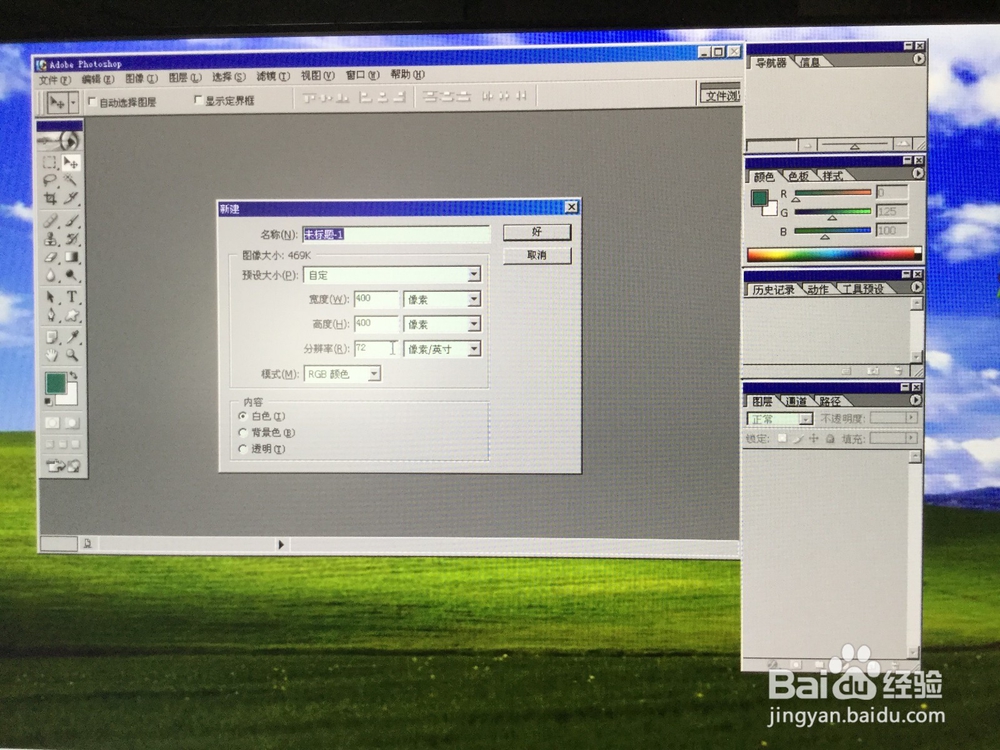Viewport: 1000px width, 750px height.
Task: Select the Healing Brush tool
Action: tap(50, 221)
